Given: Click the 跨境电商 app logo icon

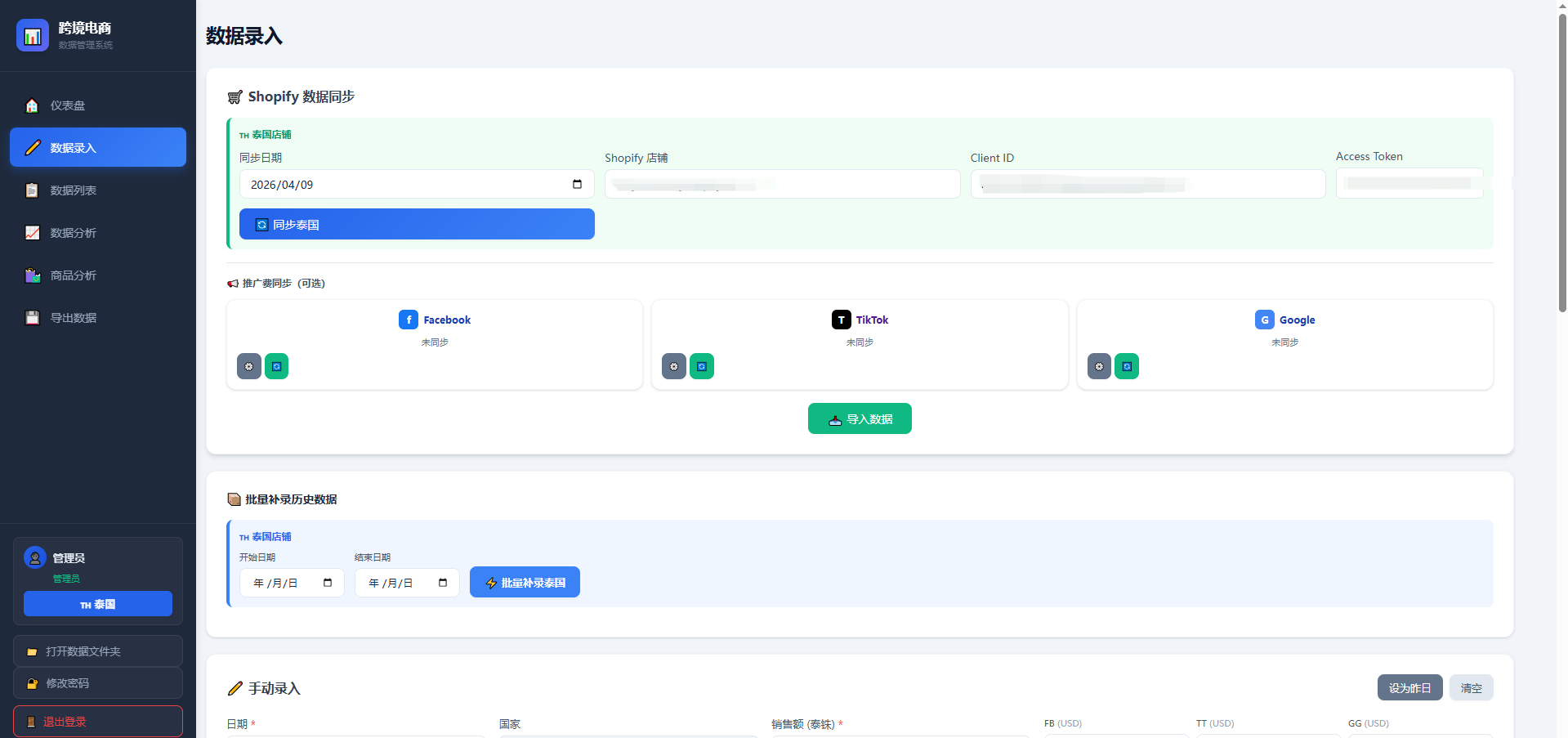Looking at the screenshot, I should 33,35.
